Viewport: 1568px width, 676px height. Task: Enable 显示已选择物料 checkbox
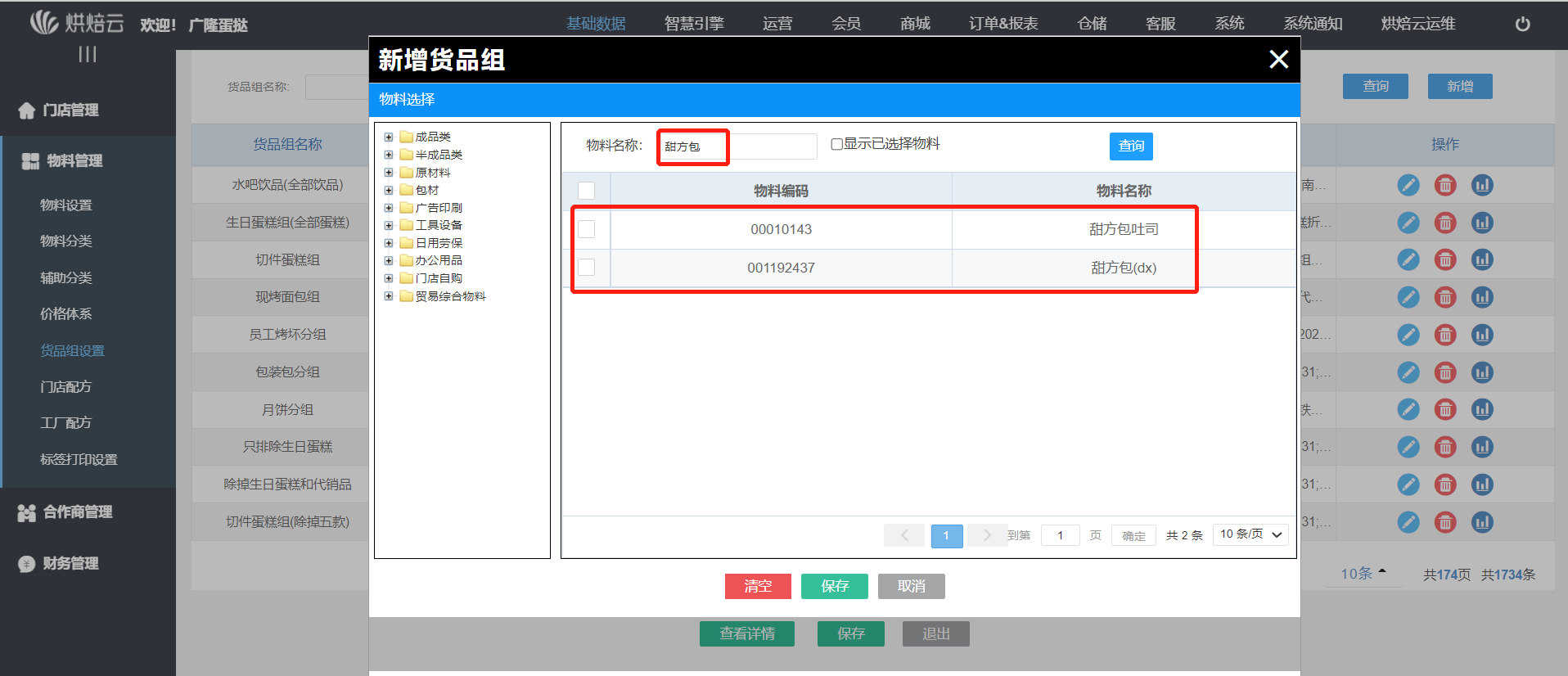point(836,144)
